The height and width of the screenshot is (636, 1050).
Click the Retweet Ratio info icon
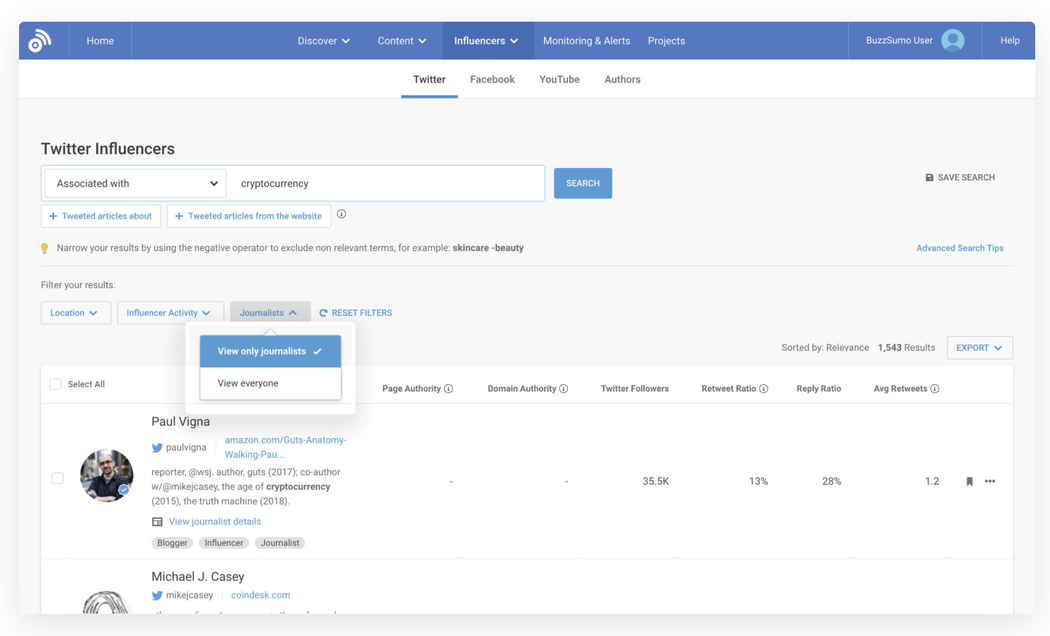pyautogui.click(x=764, y=389)
